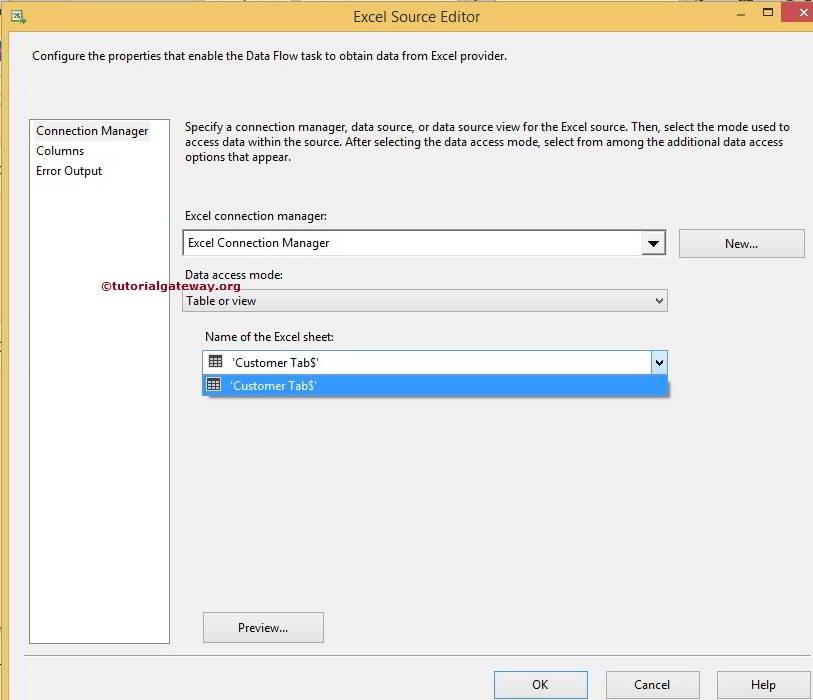813x700 pixels.
Task: Maximize the Excel Source Editor window
Action: pyautogui.click(x=768, y=13)
